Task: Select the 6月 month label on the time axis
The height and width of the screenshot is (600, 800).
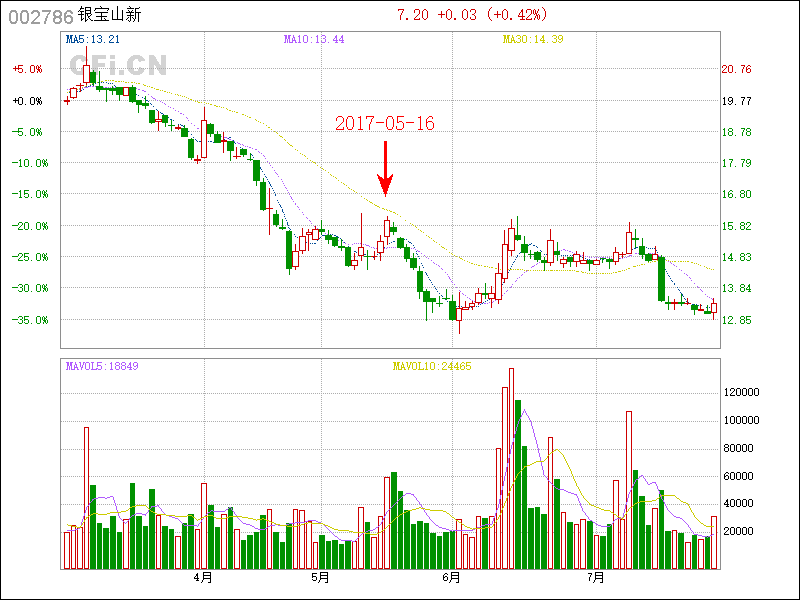Action: tap(451, 577)
